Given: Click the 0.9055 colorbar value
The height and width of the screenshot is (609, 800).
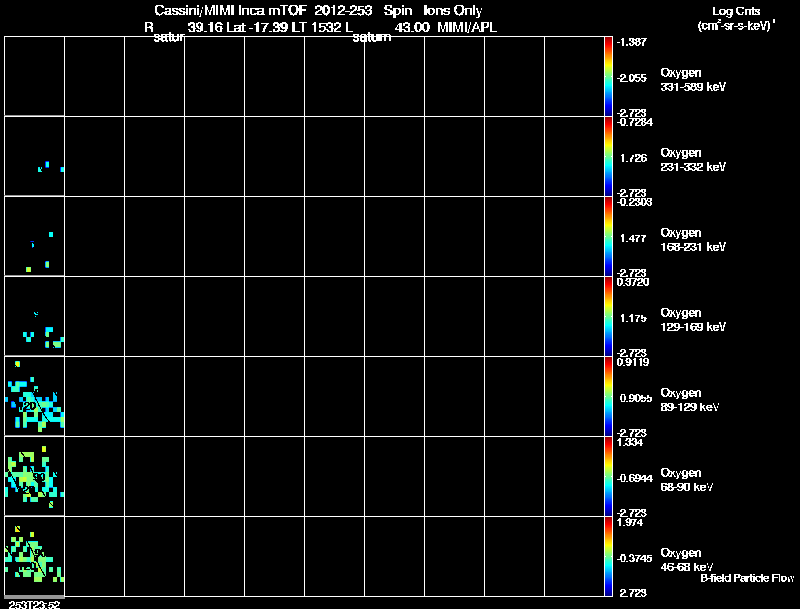Looking at the screenshot, I should (x=636, y=398).
